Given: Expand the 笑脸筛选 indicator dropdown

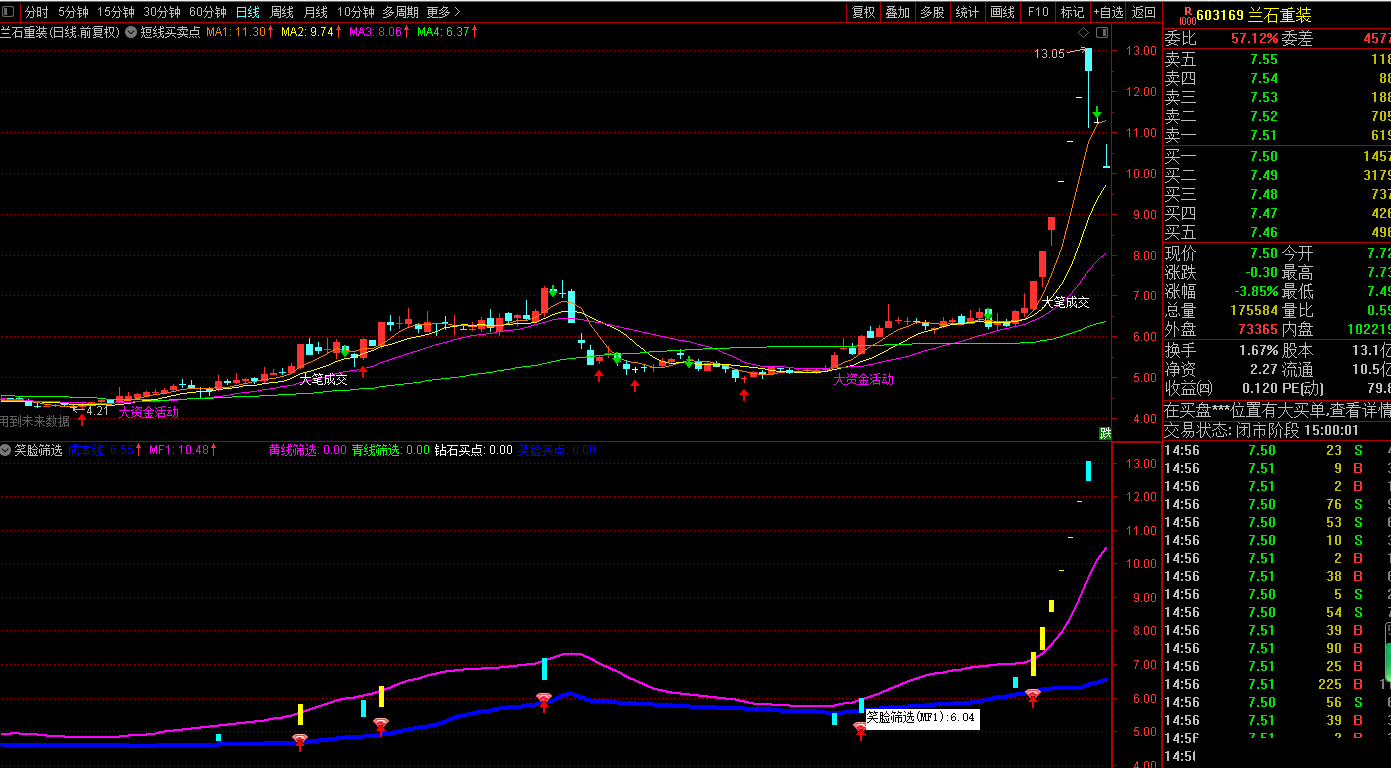Looking at the screenshot, I should pos(6,450).
